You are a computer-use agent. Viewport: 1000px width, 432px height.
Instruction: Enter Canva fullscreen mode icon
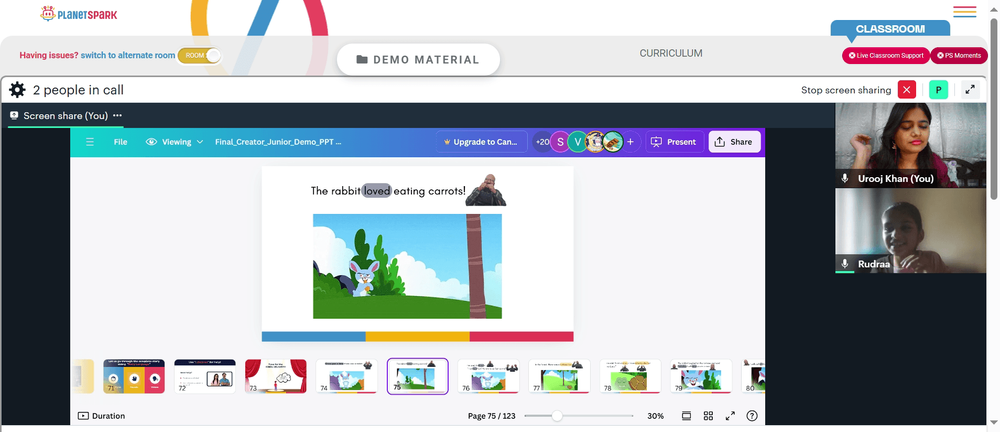730,416
